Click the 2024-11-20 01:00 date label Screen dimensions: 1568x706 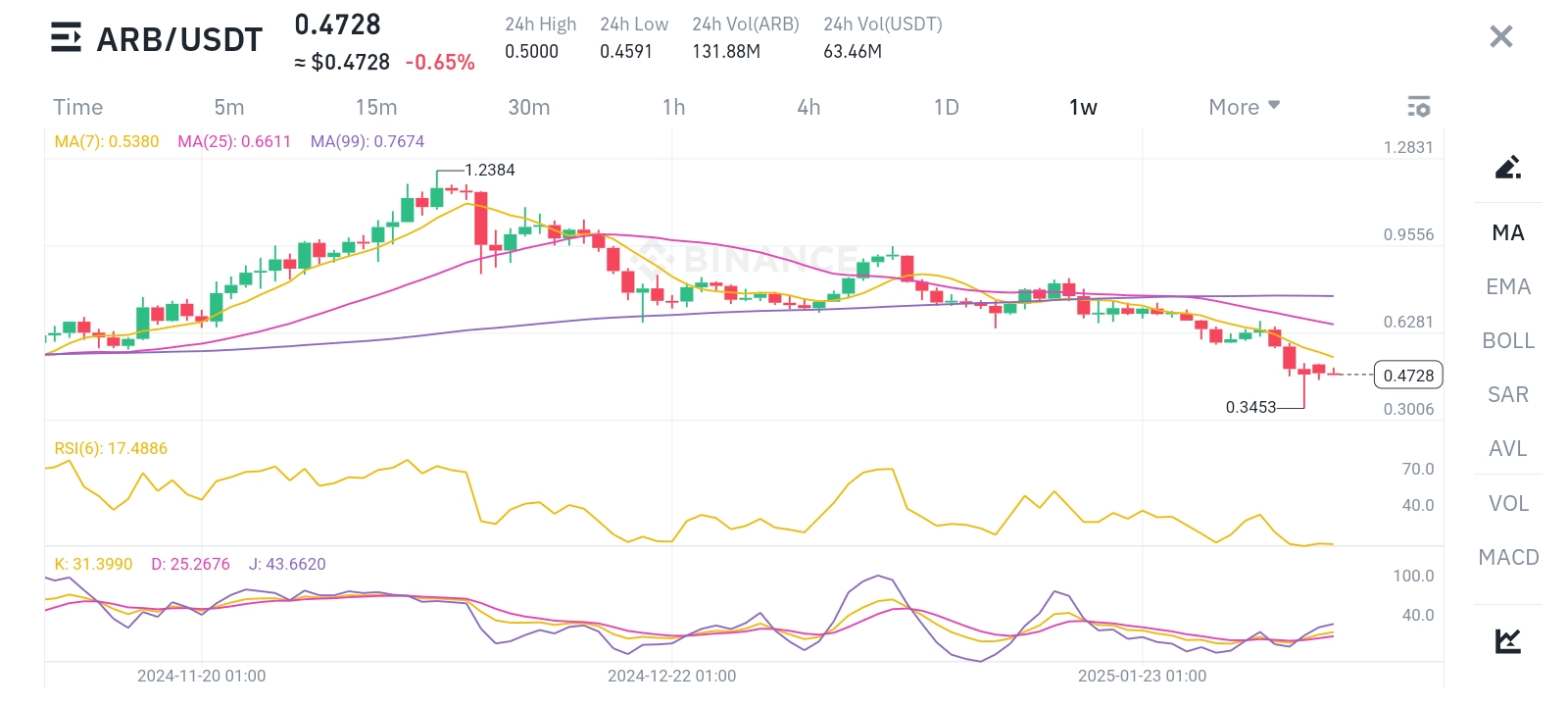click(x=201, y=676)
